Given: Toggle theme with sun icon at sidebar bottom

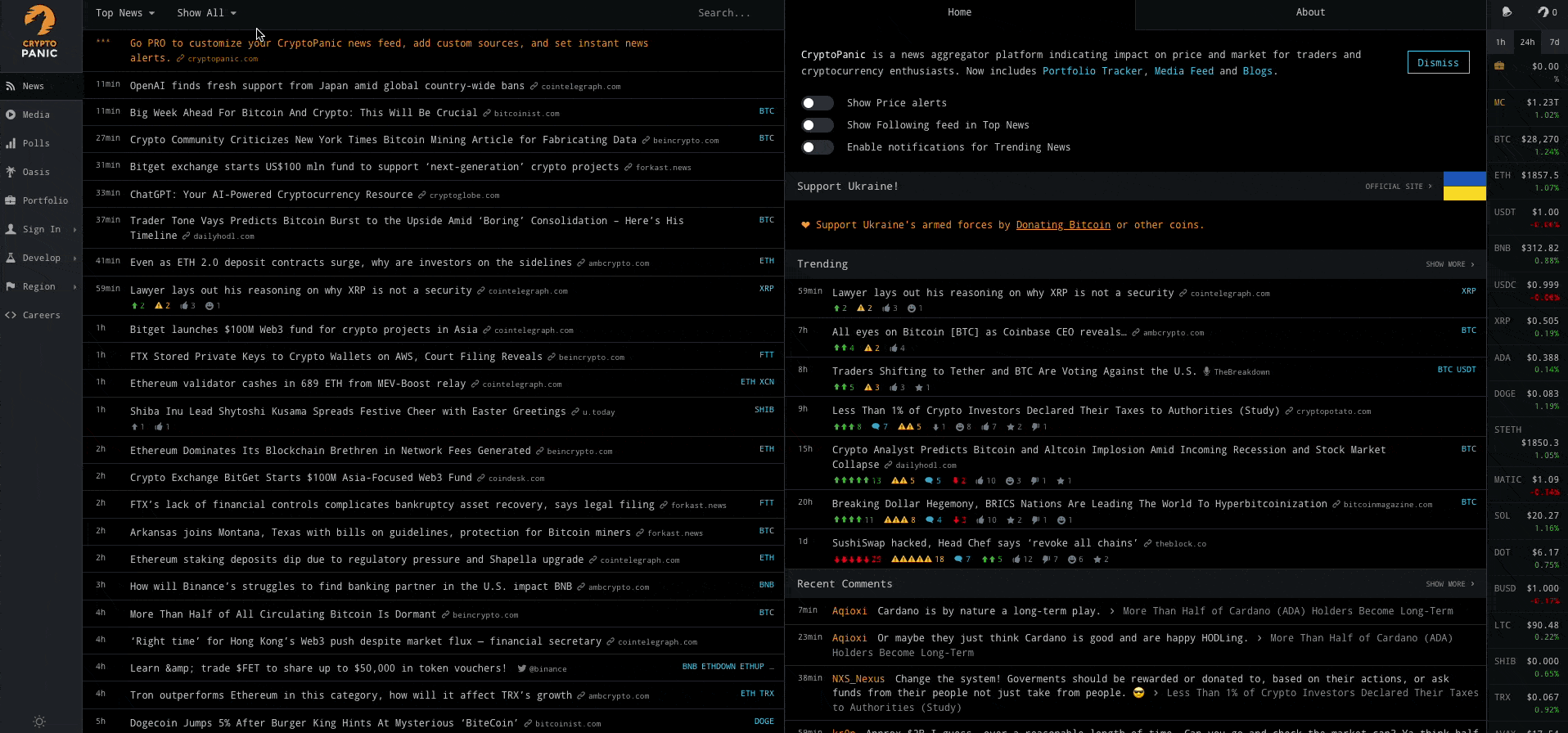Looking at the screenshot, I should 39,722.
